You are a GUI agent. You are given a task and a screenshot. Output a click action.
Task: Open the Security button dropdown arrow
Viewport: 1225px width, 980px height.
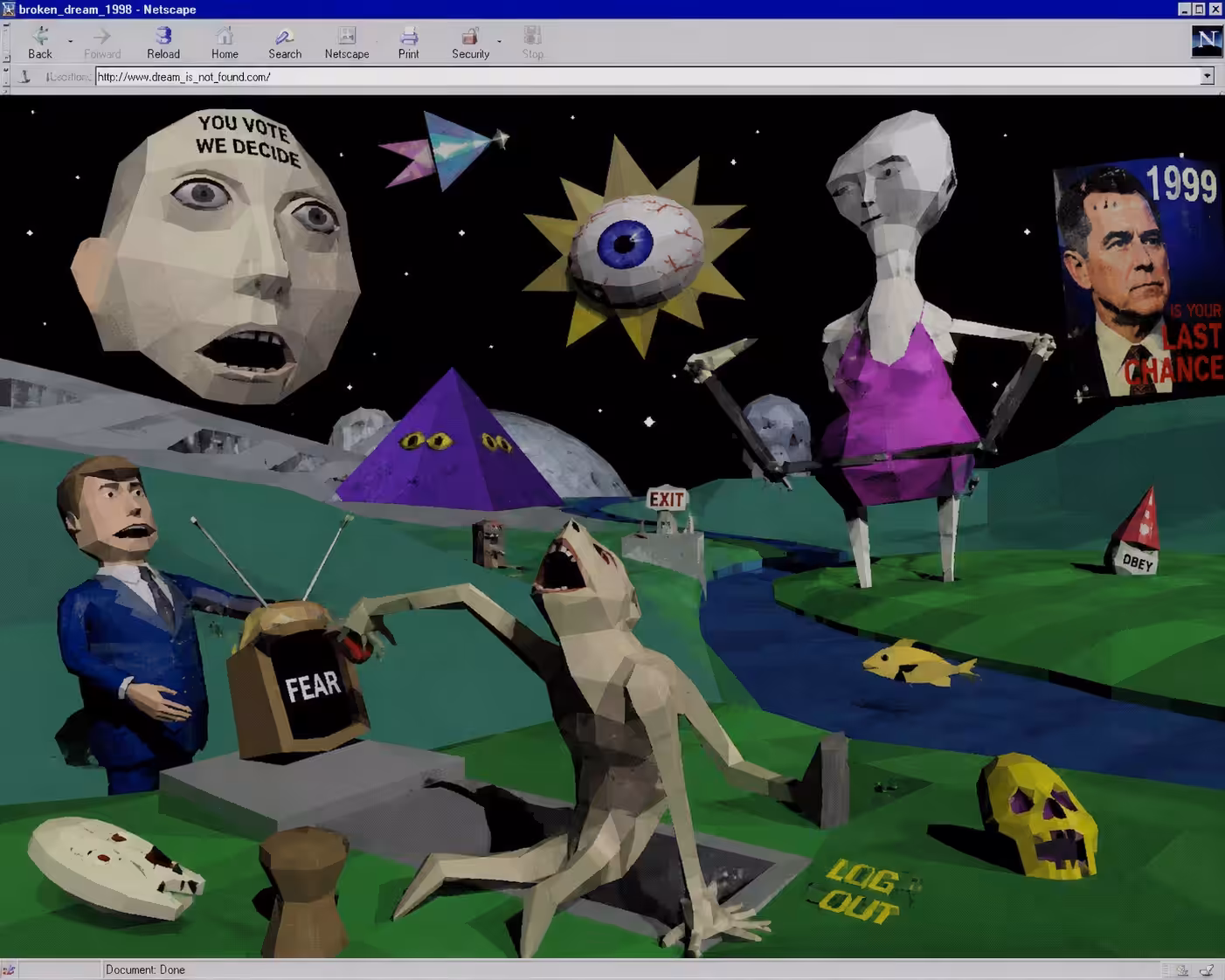pos(500,42)
